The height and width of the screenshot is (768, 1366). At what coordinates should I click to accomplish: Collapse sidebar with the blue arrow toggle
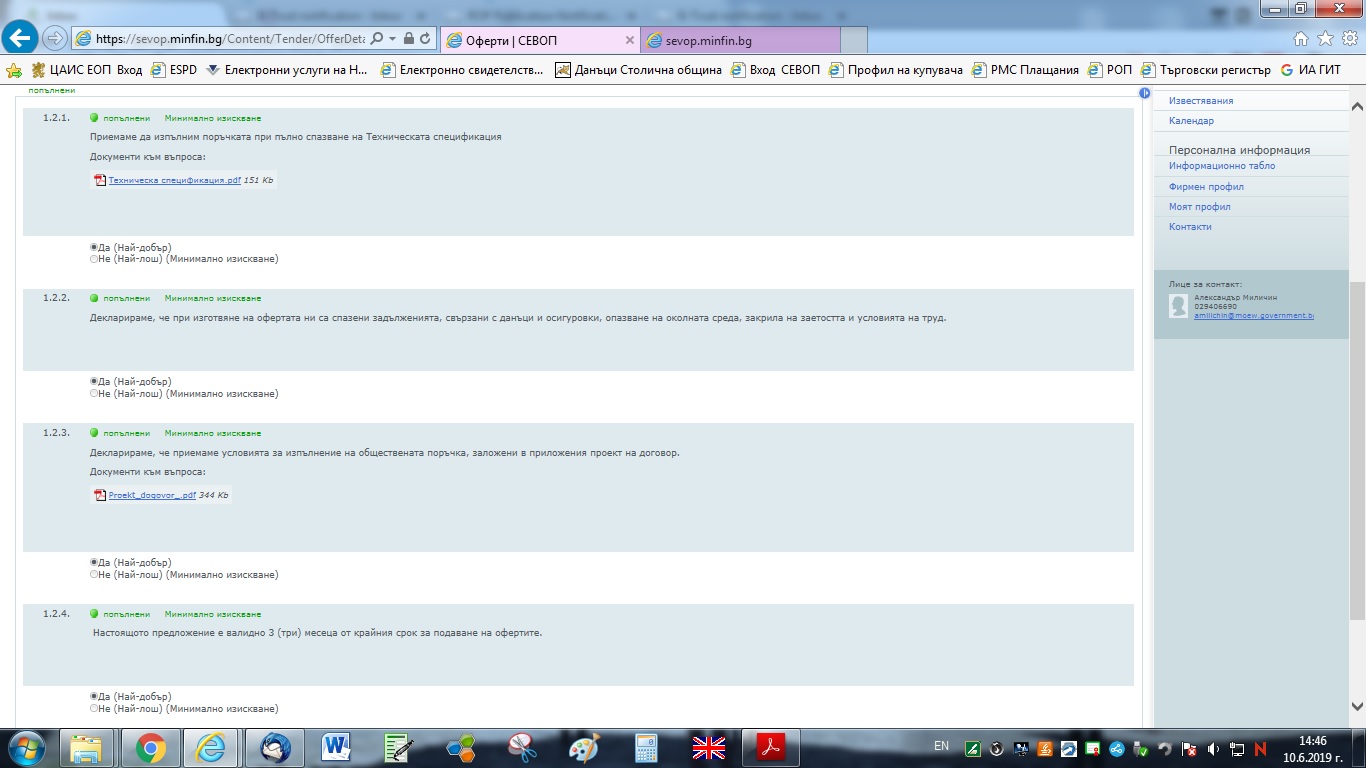[x=1145, y=93]
